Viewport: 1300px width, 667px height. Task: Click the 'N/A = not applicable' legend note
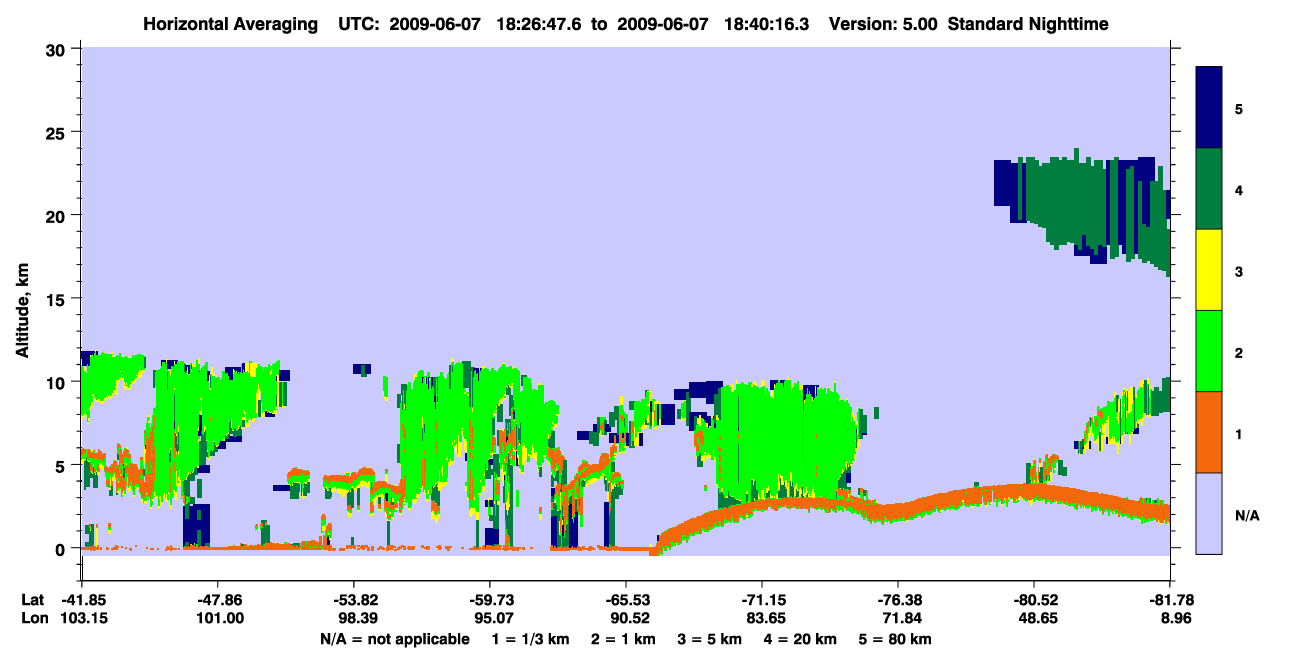point(395,639)
